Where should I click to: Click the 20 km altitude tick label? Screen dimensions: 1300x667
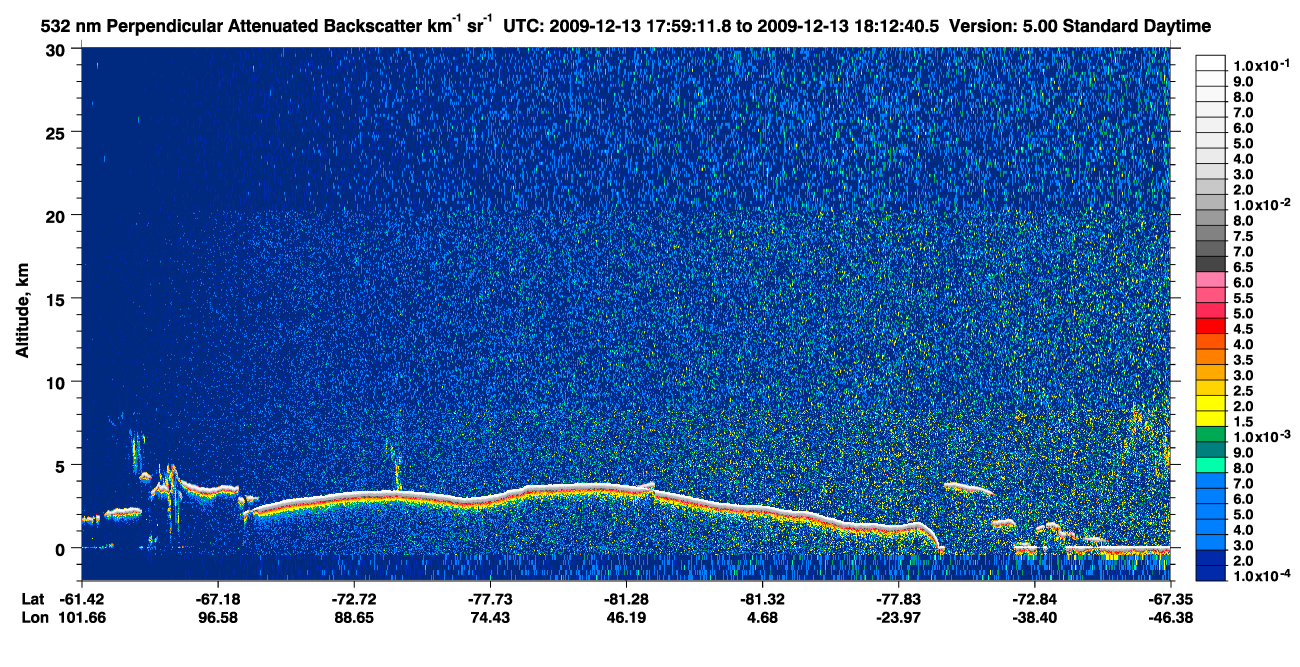(x=58, y=215)
